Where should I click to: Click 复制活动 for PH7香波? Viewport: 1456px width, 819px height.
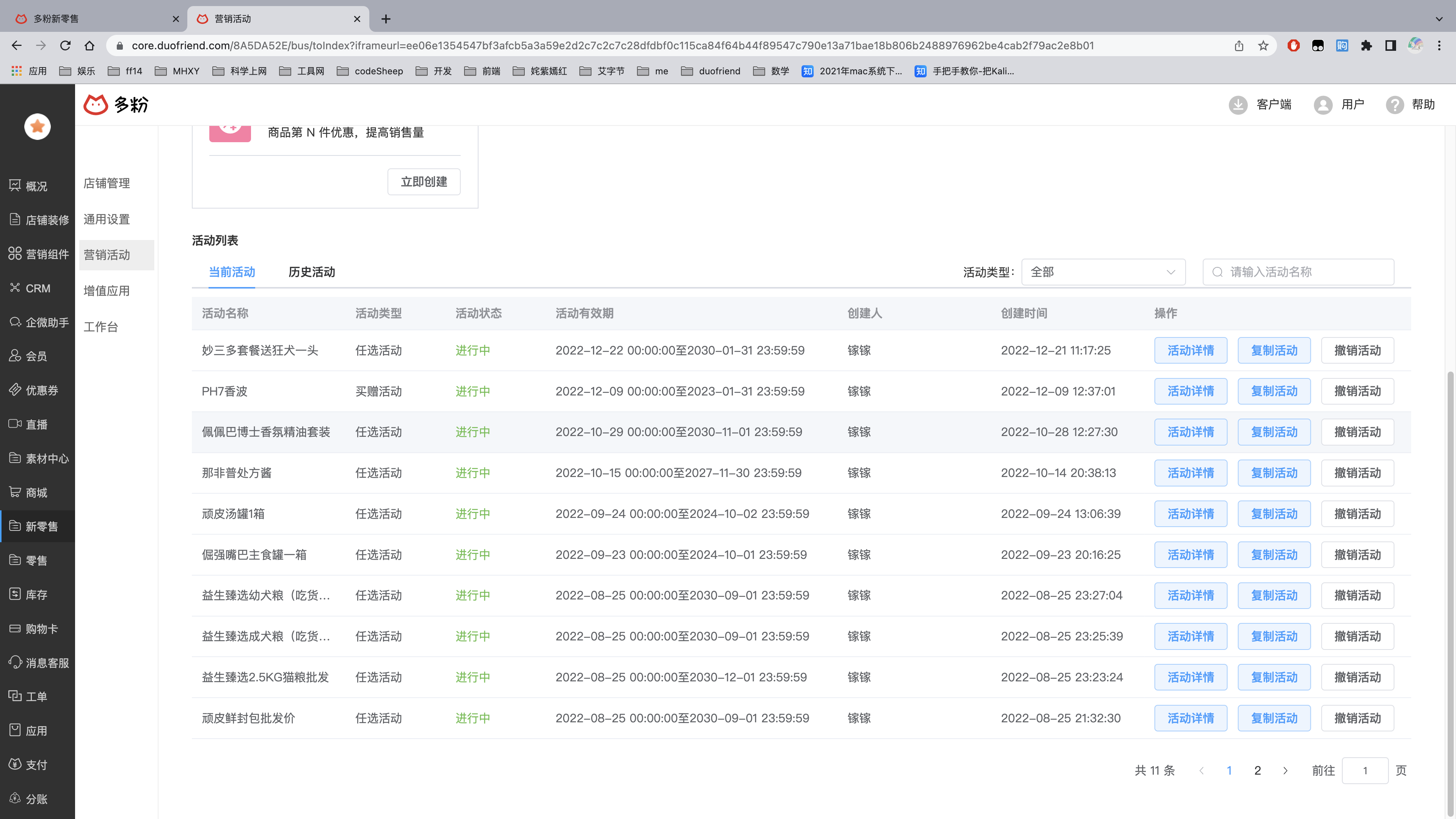[x=1274, y=391]
